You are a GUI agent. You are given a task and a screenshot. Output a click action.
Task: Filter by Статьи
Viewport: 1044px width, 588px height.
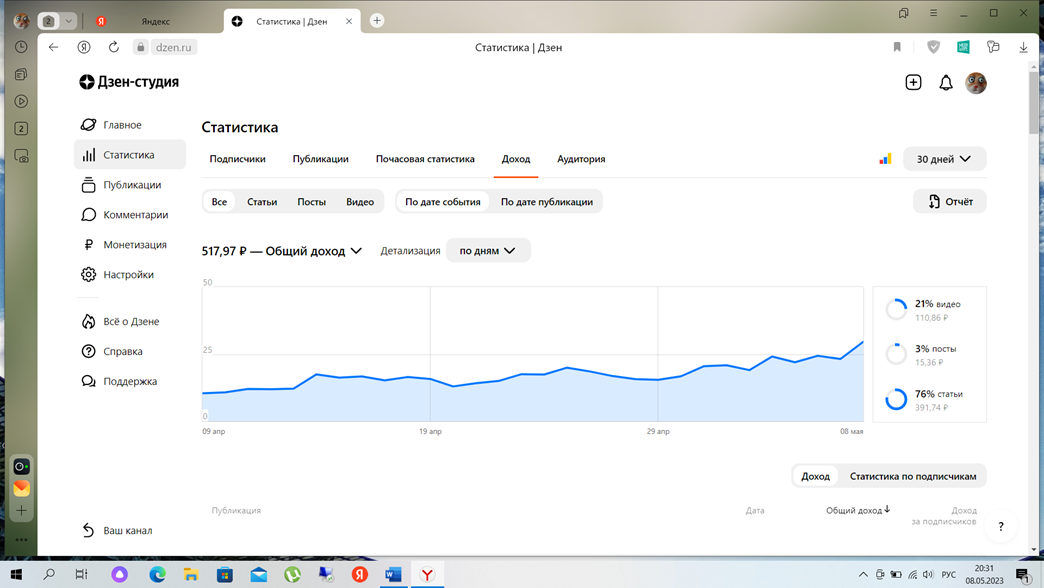262,201
